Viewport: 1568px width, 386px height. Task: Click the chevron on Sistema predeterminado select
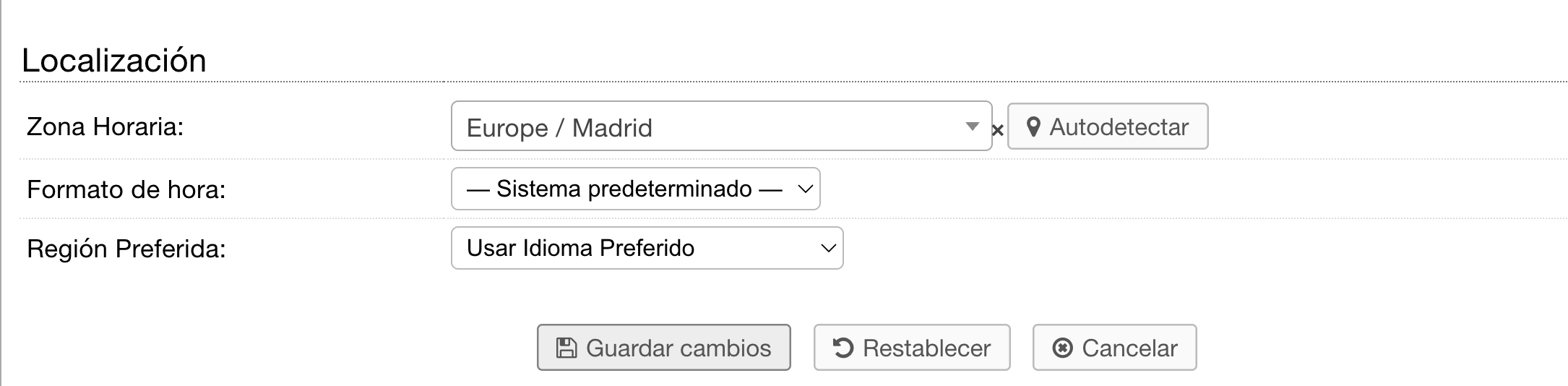coord(805,189)
